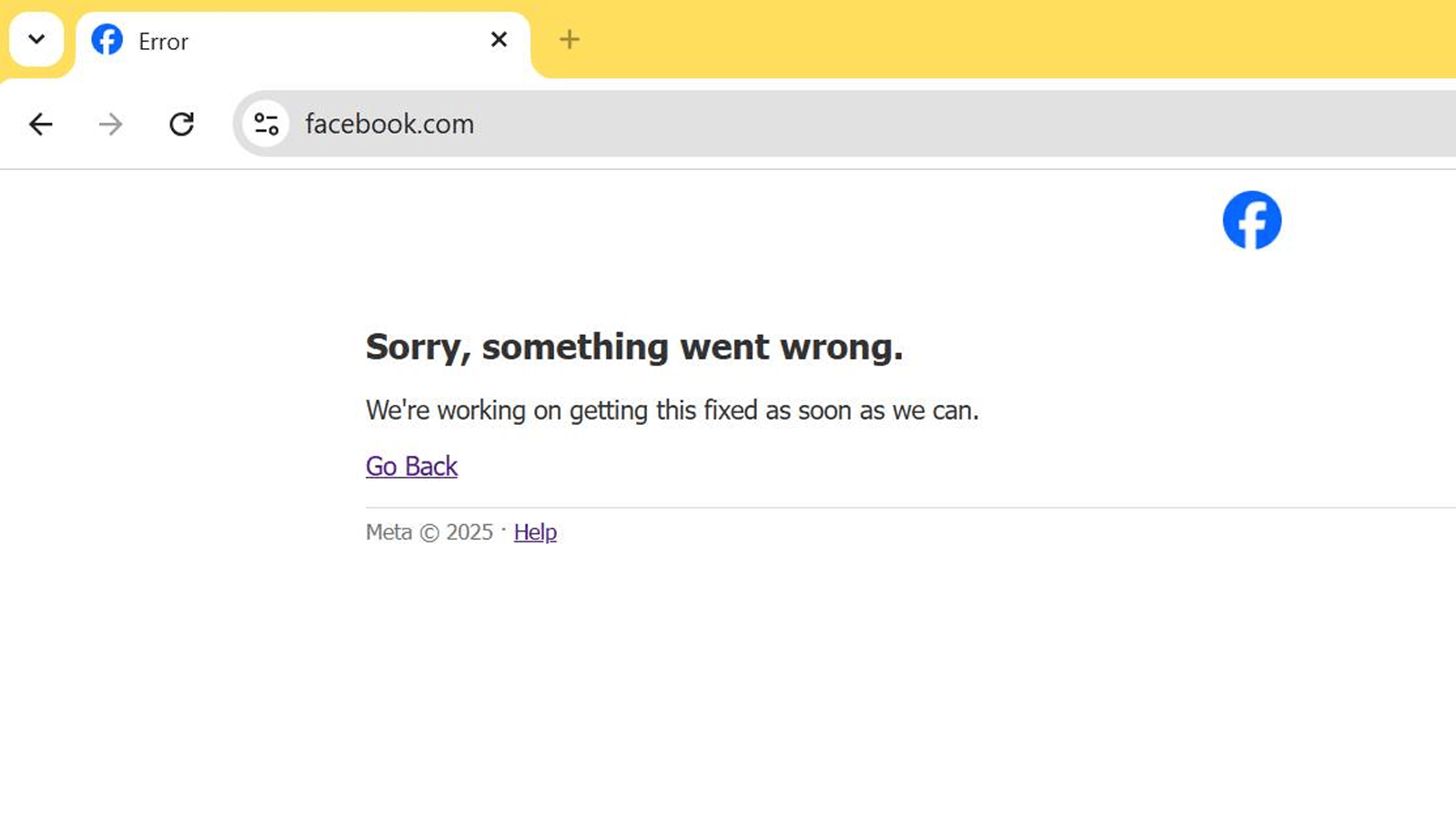Reload the facebook.com page
This screenshot has width=1456, height=819.
(x=182, y=124)
